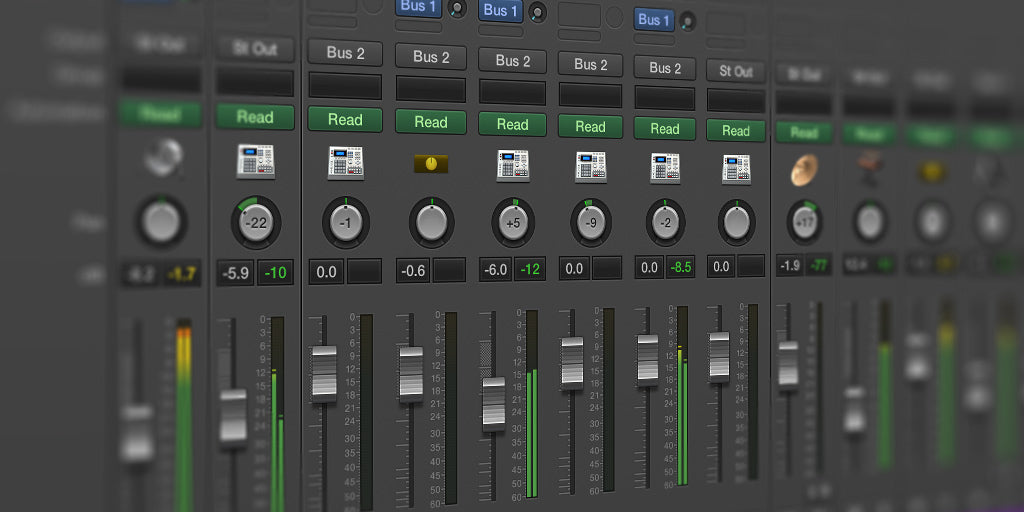1024x512 pixels.
Task: Click the send level knob beside Bus 1 on the -2 pan channel
Action: (687, 20)
